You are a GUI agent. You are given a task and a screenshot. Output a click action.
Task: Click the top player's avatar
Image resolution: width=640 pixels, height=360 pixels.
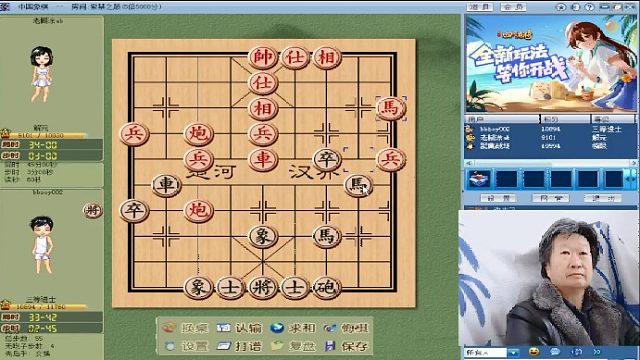tap(41, 74)
